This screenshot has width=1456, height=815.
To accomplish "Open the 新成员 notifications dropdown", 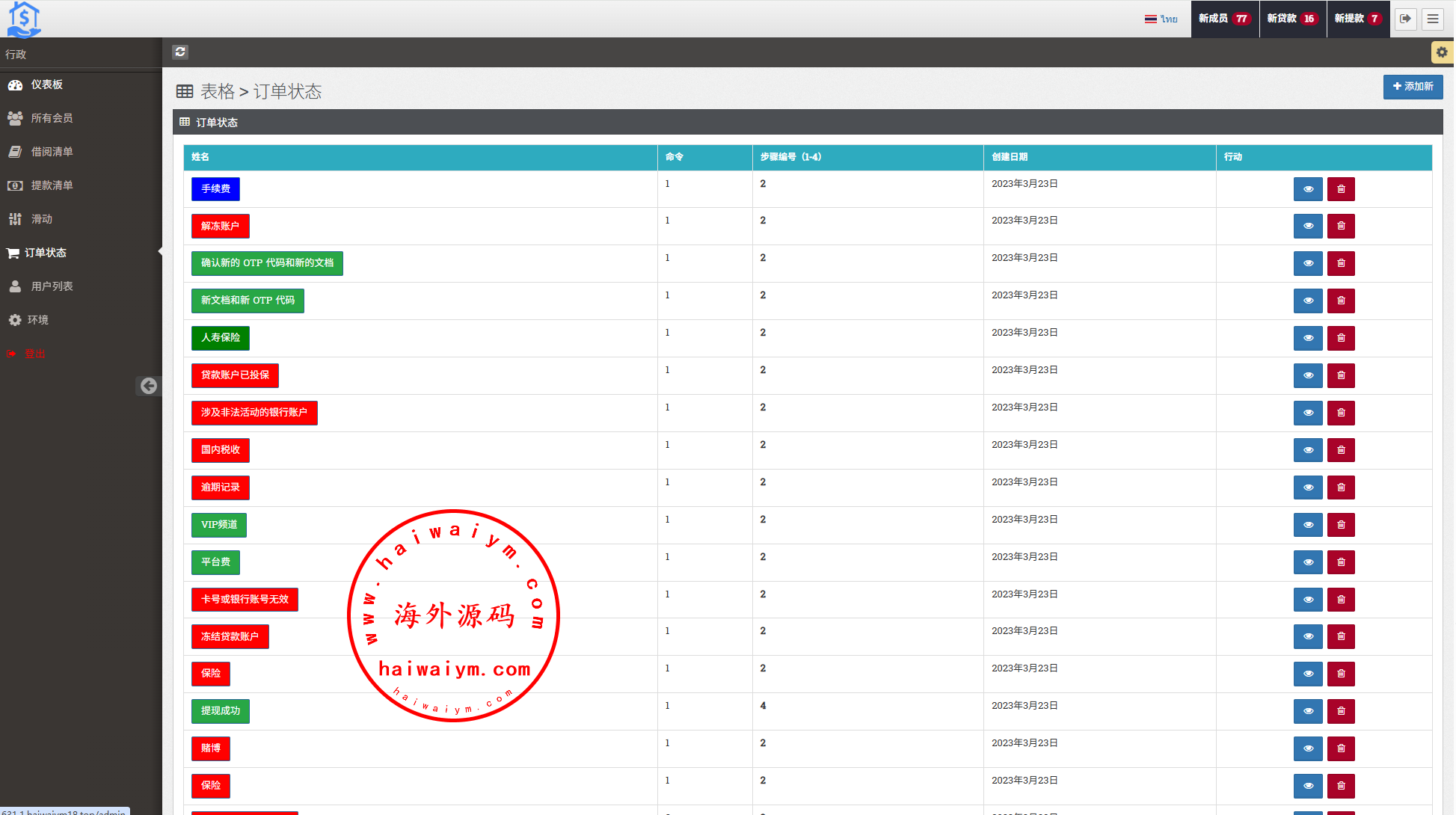I will point(1223,19).
